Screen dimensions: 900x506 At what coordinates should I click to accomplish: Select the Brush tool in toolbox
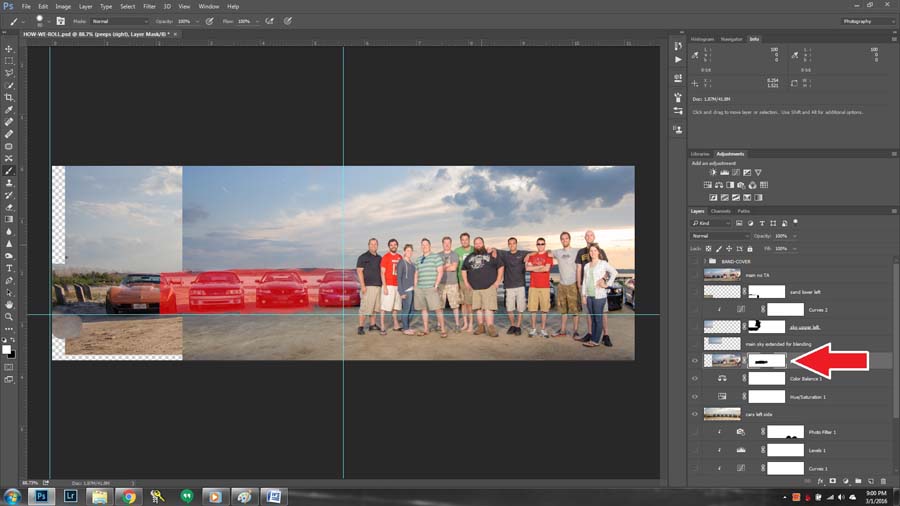point(9,170)
